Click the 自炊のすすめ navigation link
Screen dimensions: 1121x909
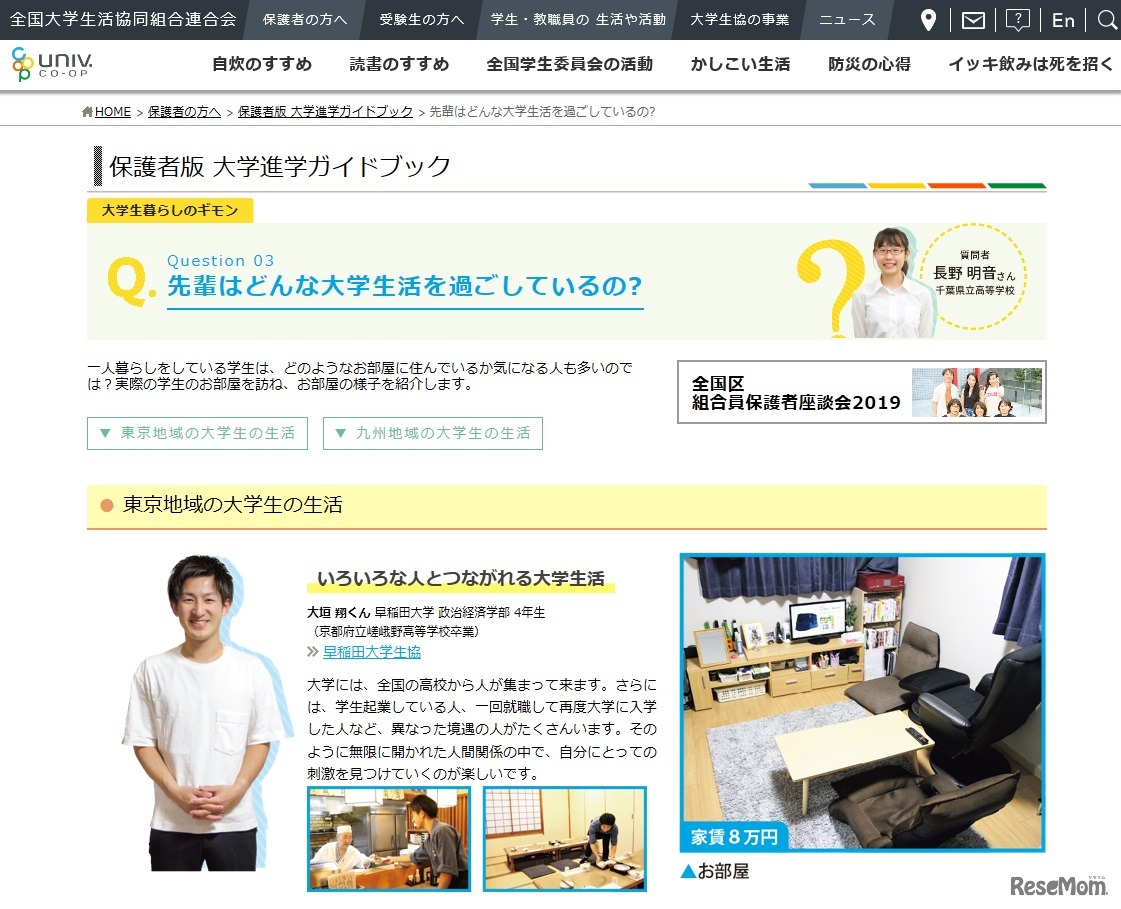click(261, 63)
